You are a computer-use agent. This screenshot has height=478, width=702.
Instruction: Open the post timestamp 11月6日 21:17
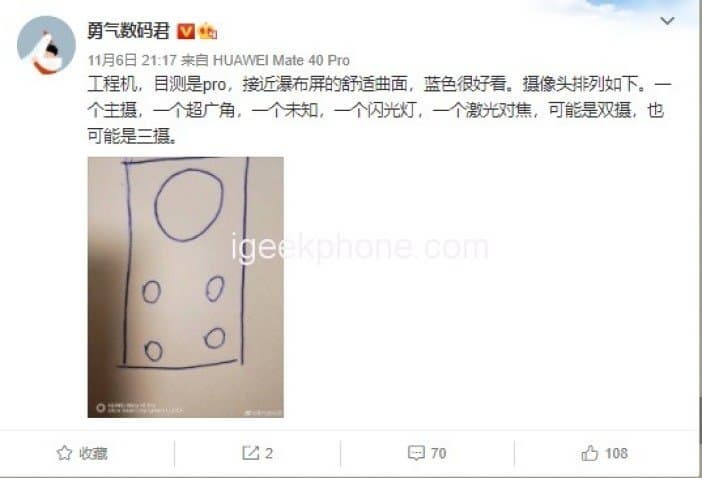point(132,60)
